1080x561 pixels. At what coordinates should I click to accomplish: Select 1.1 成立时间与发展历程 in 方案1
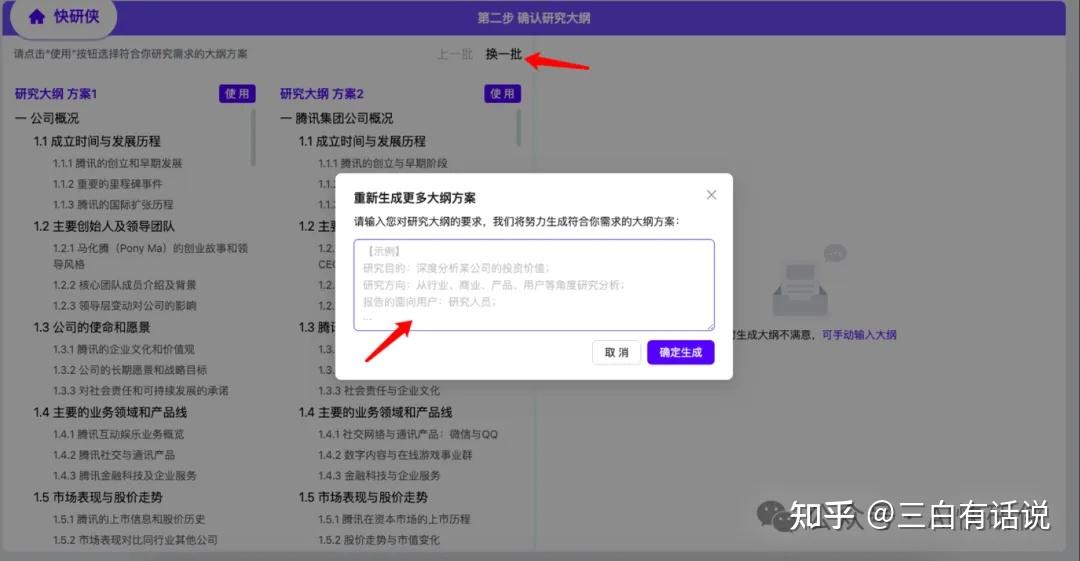point(97,141)
